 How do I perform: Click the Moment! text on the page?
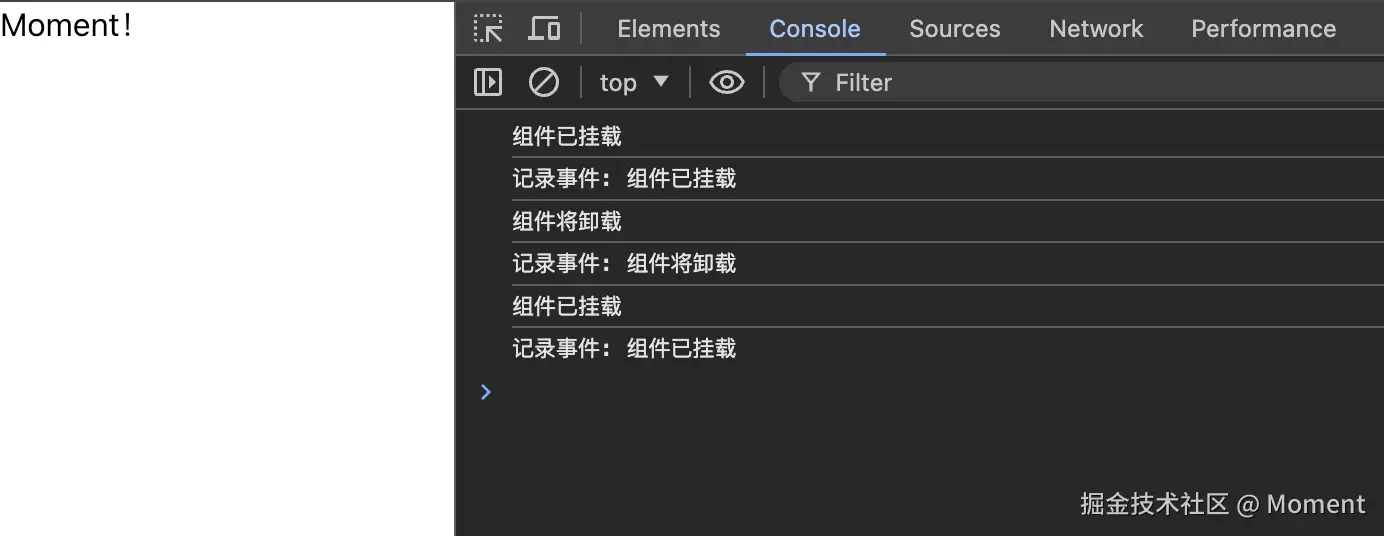pyautogui.click(x=66, y=26)
